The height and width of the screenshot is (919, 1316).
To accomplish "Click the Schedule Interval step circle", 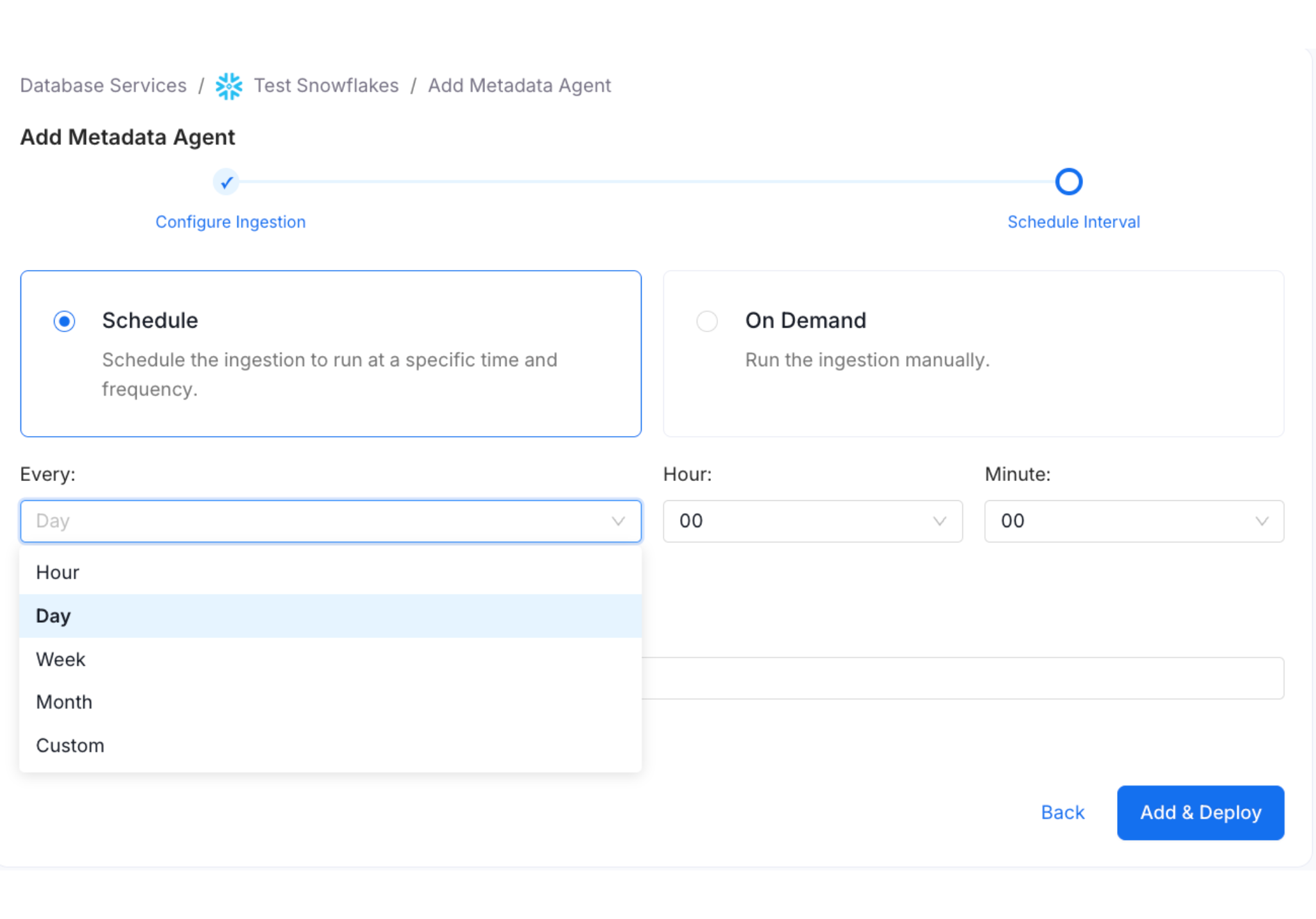I will click(1068, 181).
